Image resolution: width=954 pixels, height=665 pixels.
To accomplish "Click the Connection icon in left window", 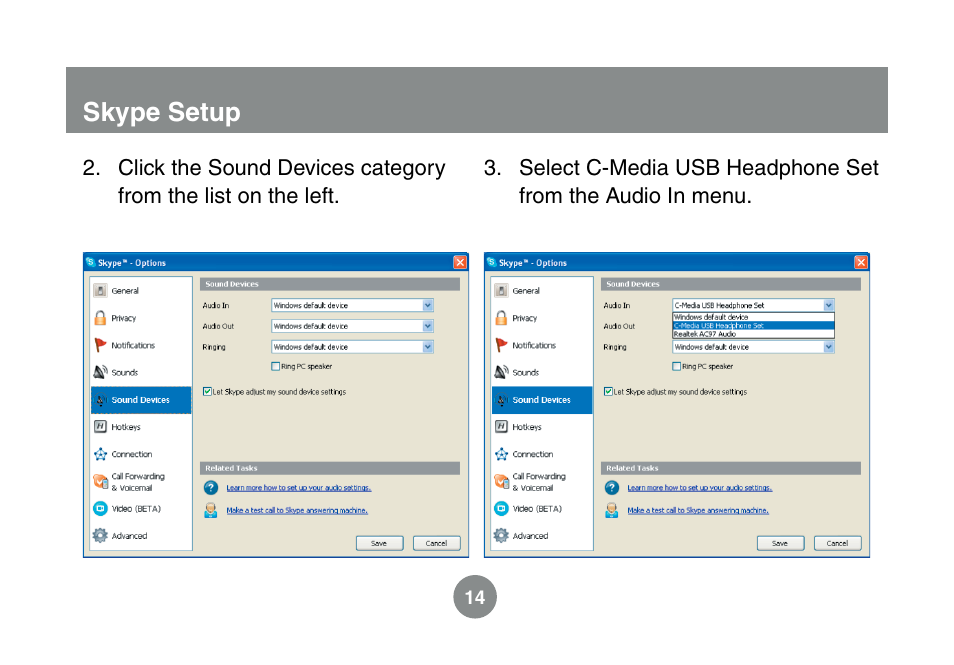I will [x=100, y=454].
